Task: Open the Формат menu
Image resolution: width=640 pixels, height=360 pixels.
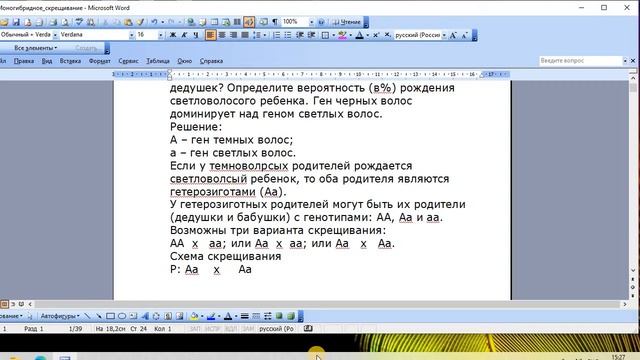Action: coord(100,61)
